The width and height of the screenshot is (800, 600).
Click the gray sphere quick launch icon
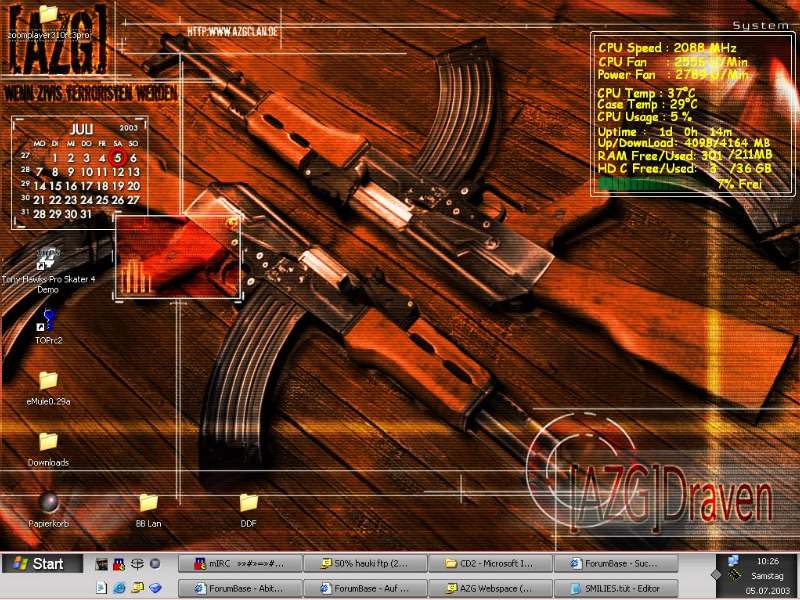pos(155,564)
